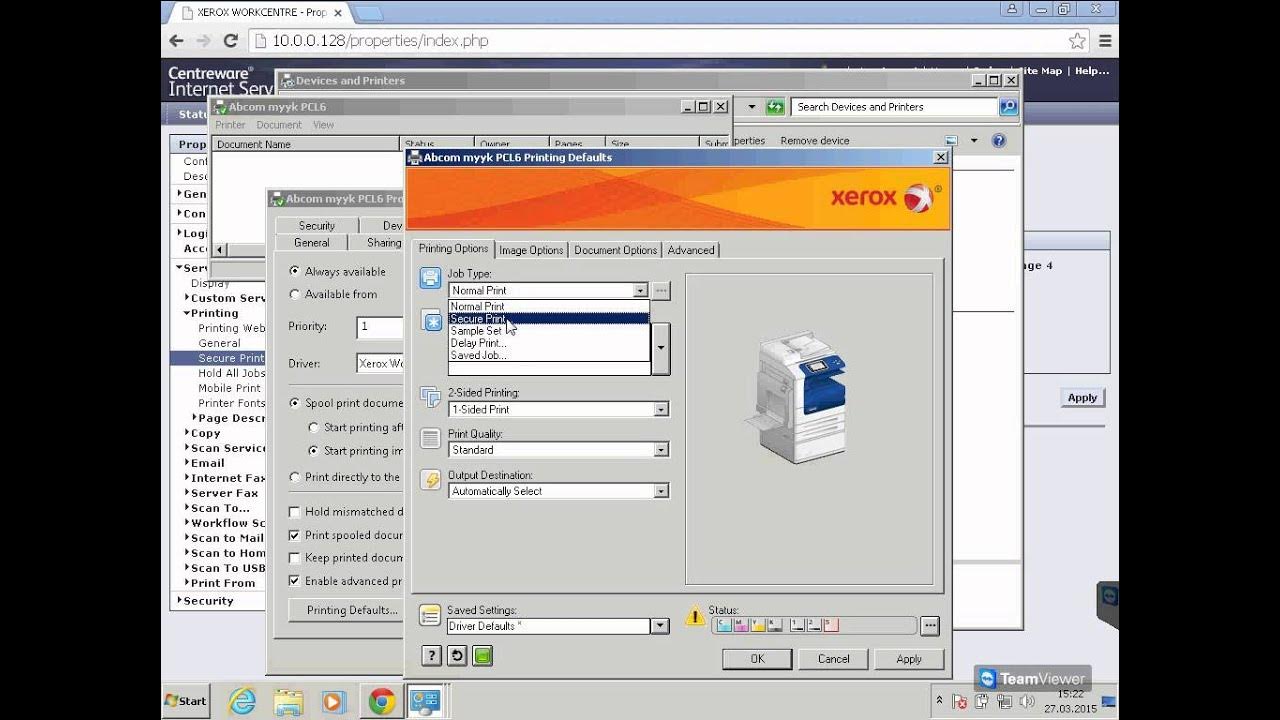Switch to Document Options tab

[x=615, y=250]
